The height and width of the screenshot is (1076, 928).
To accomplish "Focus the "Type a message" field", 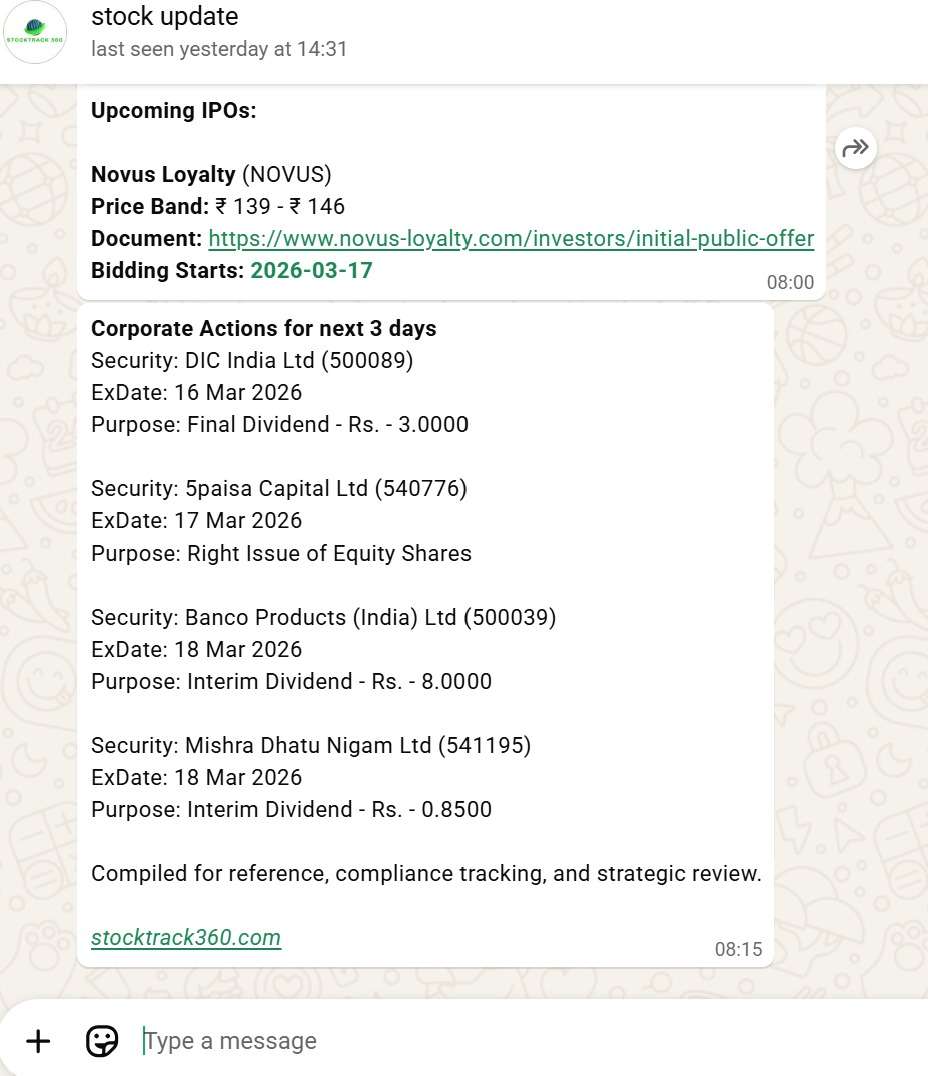I will tap(500, 1041).
